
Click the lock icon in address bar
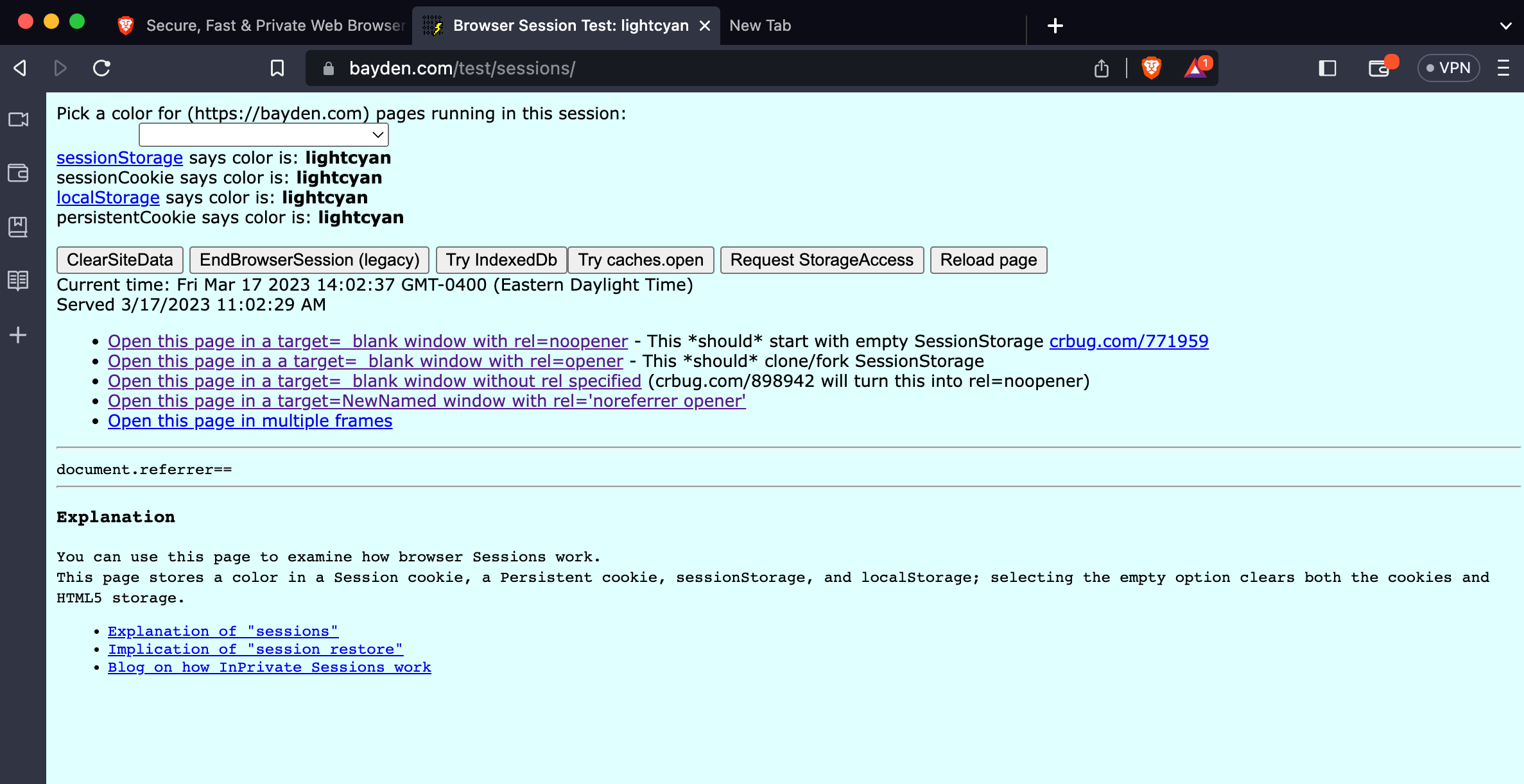coord(329,68)
